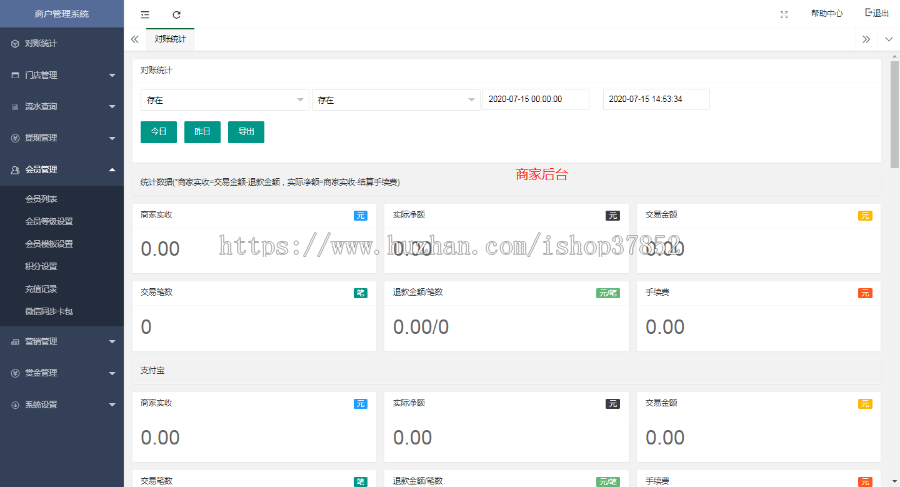Open the leftmost filter dropdown

[x=224, y=100]
